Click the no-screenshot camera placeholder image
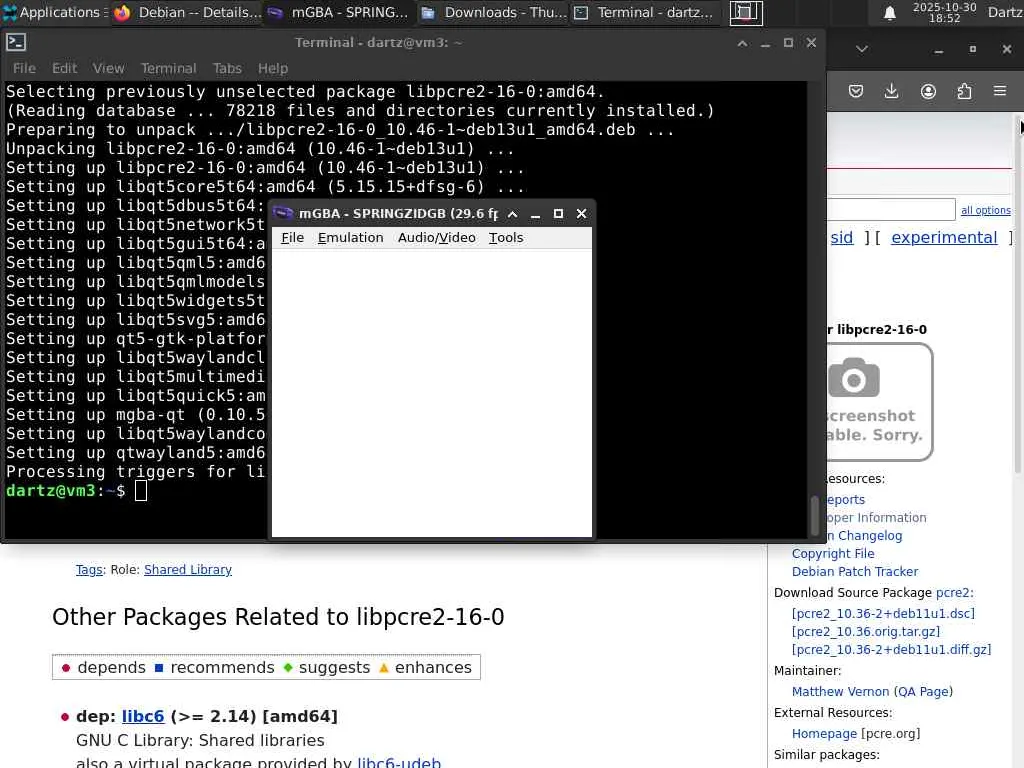Image resolution: width=1024 pixels, height=768 pixels. click(x=879, y=402)
